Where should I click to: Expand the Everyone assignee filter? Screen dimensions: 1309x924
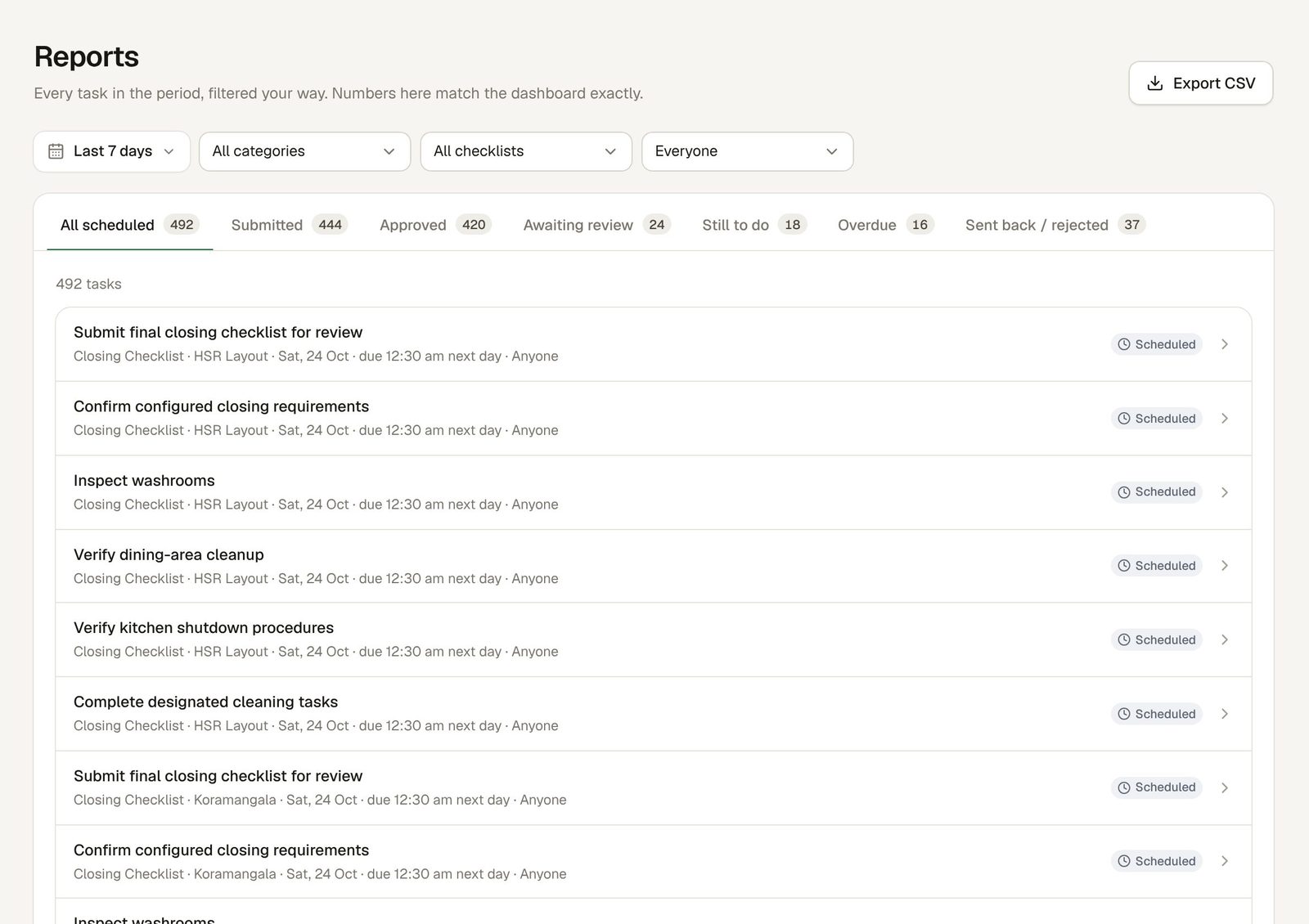click(x=748, y=151)
